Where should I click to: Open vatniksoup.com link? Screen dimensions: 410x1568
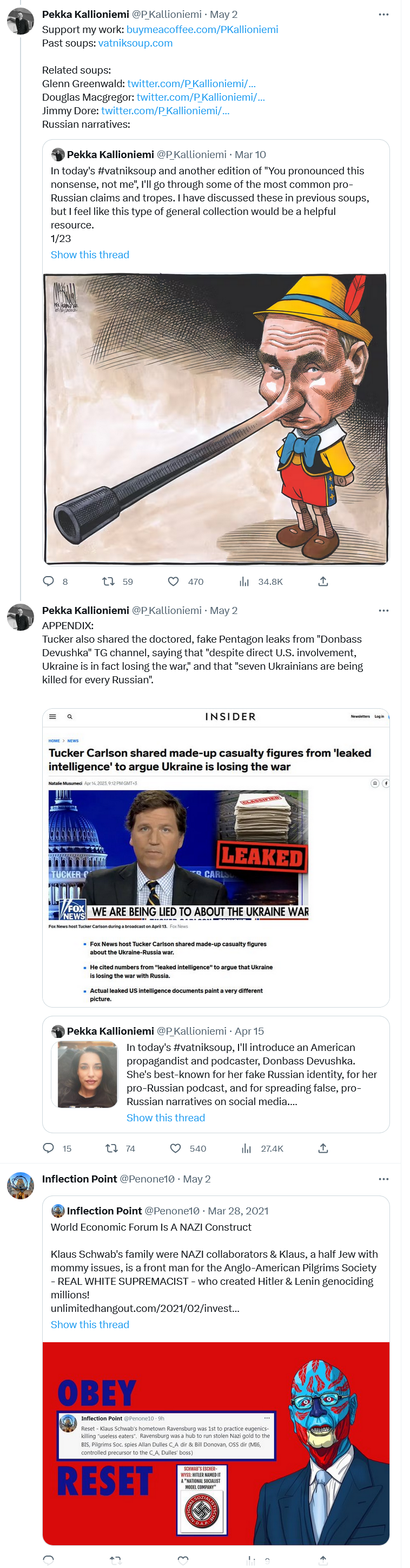coord(135,43)
